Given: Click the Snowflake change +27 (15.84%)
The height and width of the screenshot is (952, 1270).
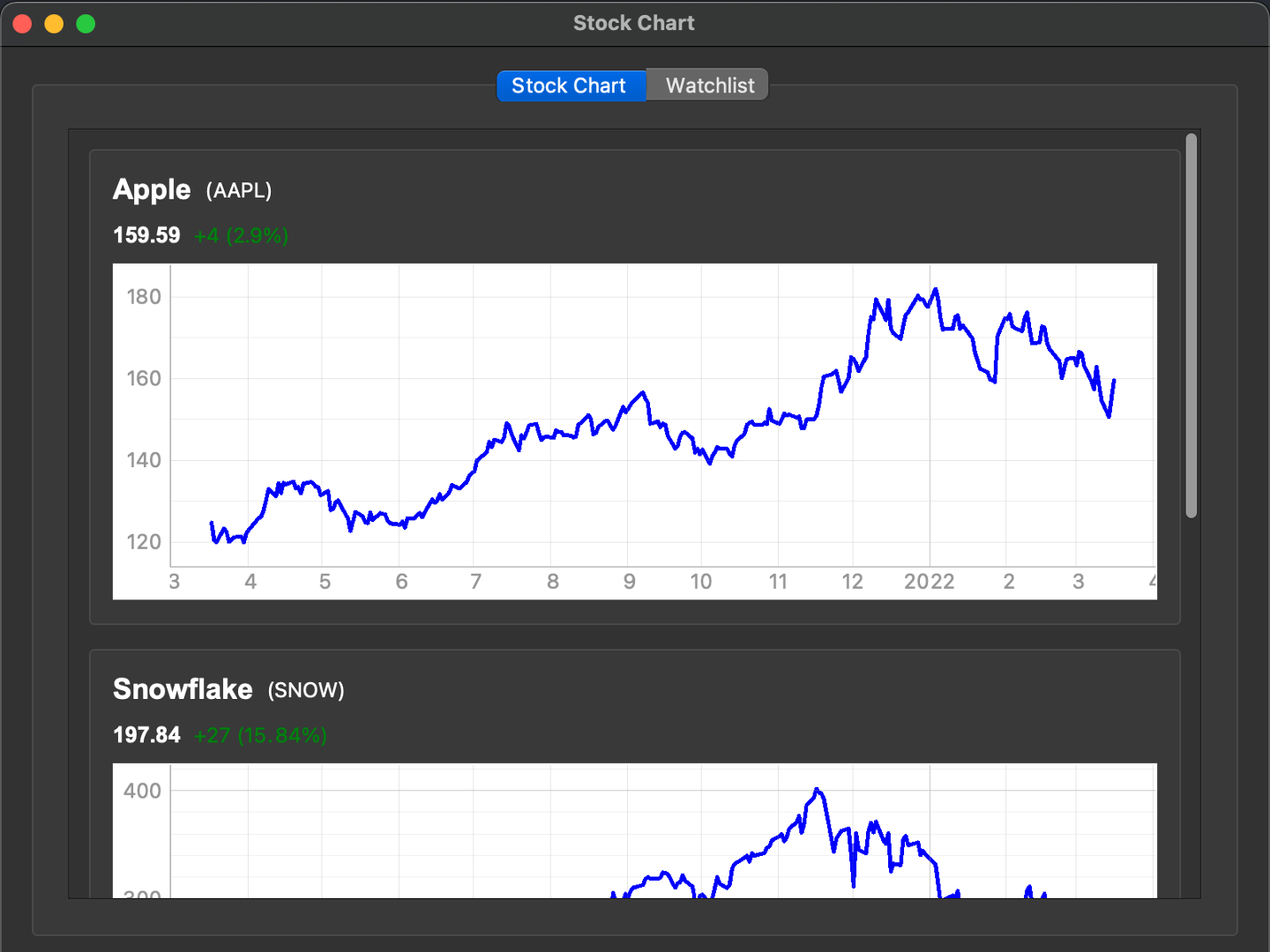Looking at the screenshot, I should coord(260,735).
